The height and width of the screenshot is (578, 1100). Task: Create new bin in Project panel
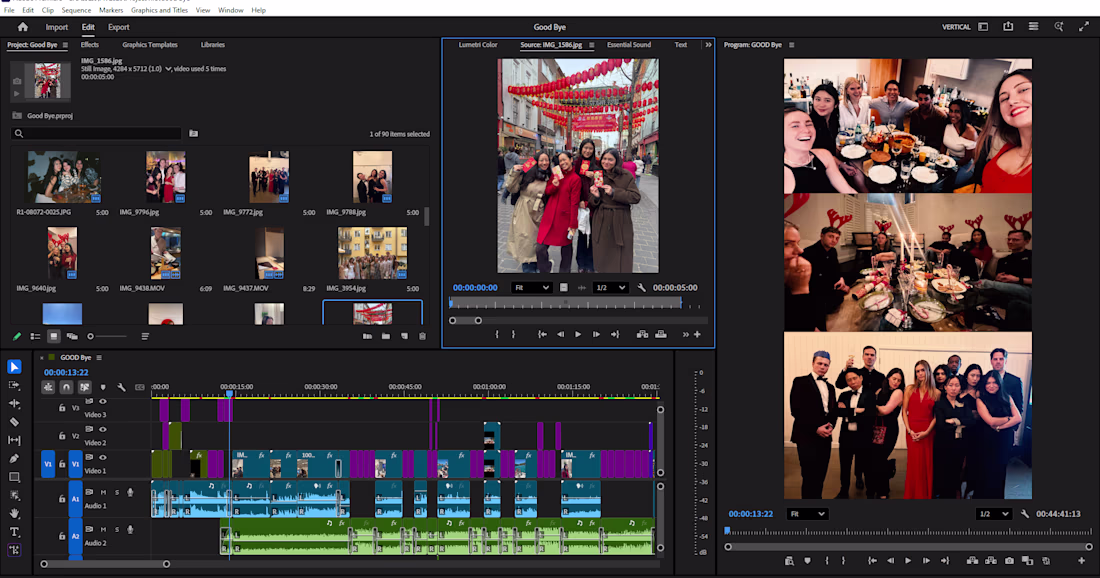tap(386, 337)
